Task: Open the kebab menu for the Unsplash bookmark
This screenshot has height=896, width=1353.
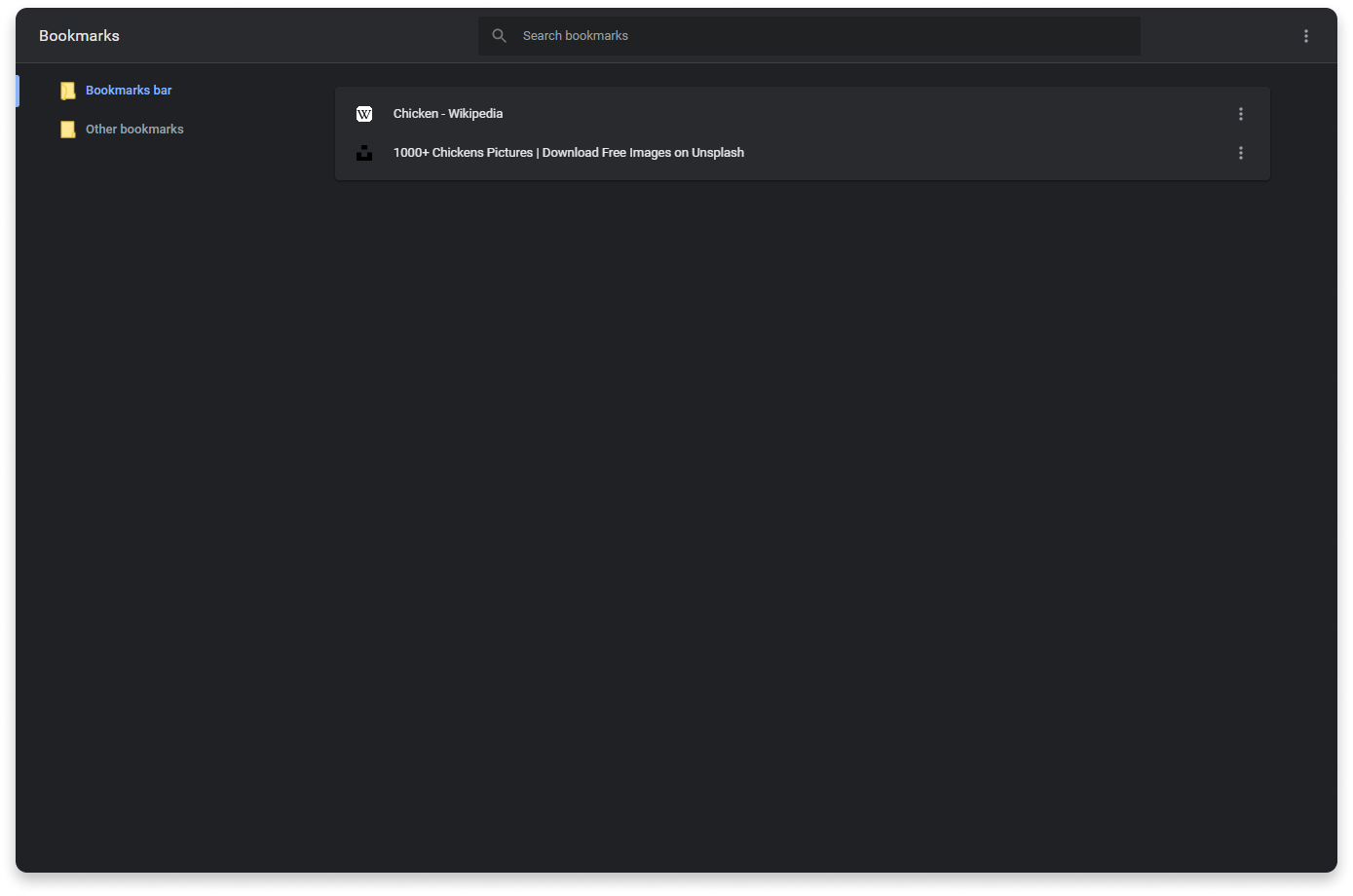Action: pos(1240,152)
